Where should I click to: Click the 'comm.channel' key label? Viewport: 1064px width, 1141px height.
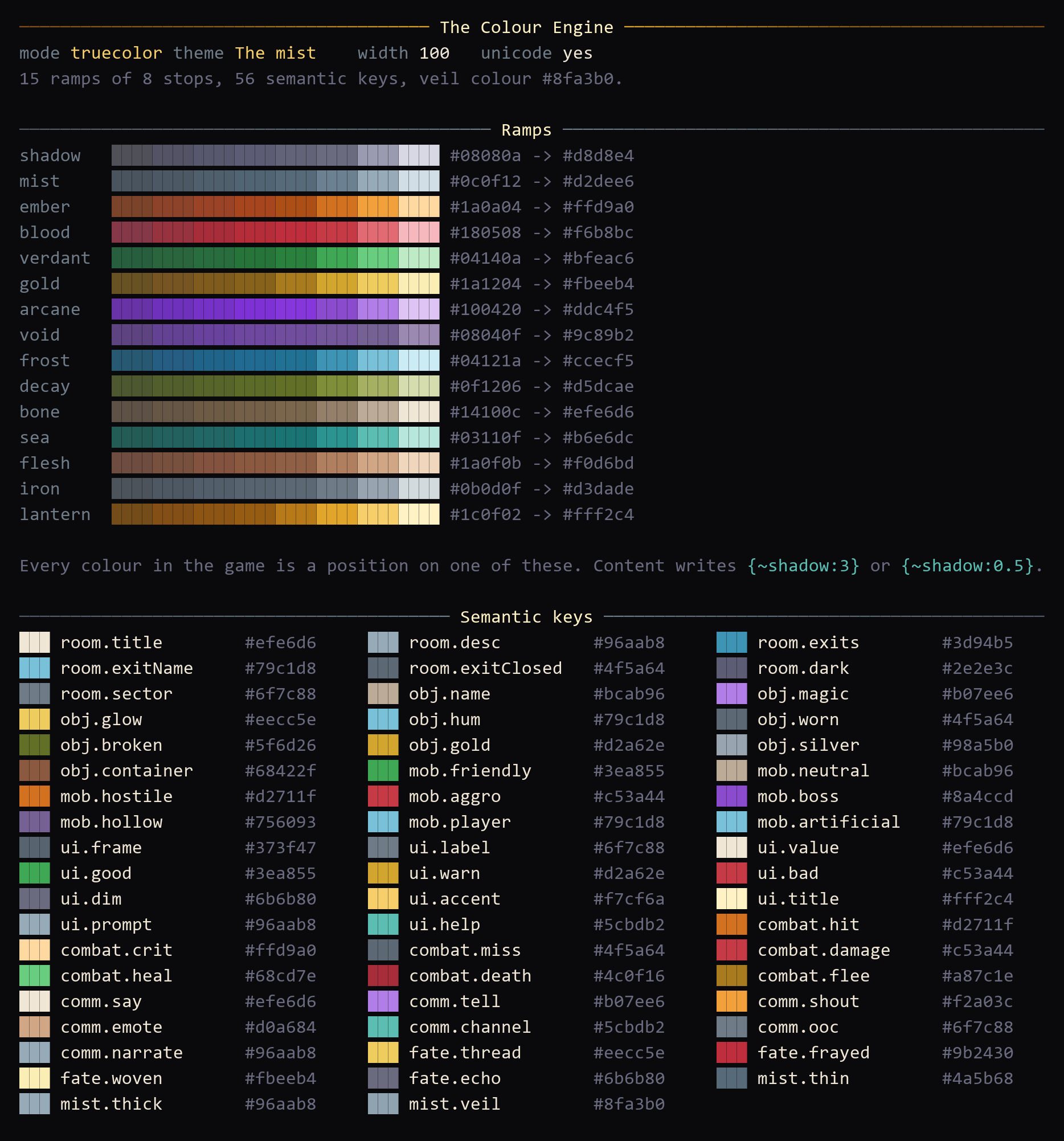[470, 1027]
